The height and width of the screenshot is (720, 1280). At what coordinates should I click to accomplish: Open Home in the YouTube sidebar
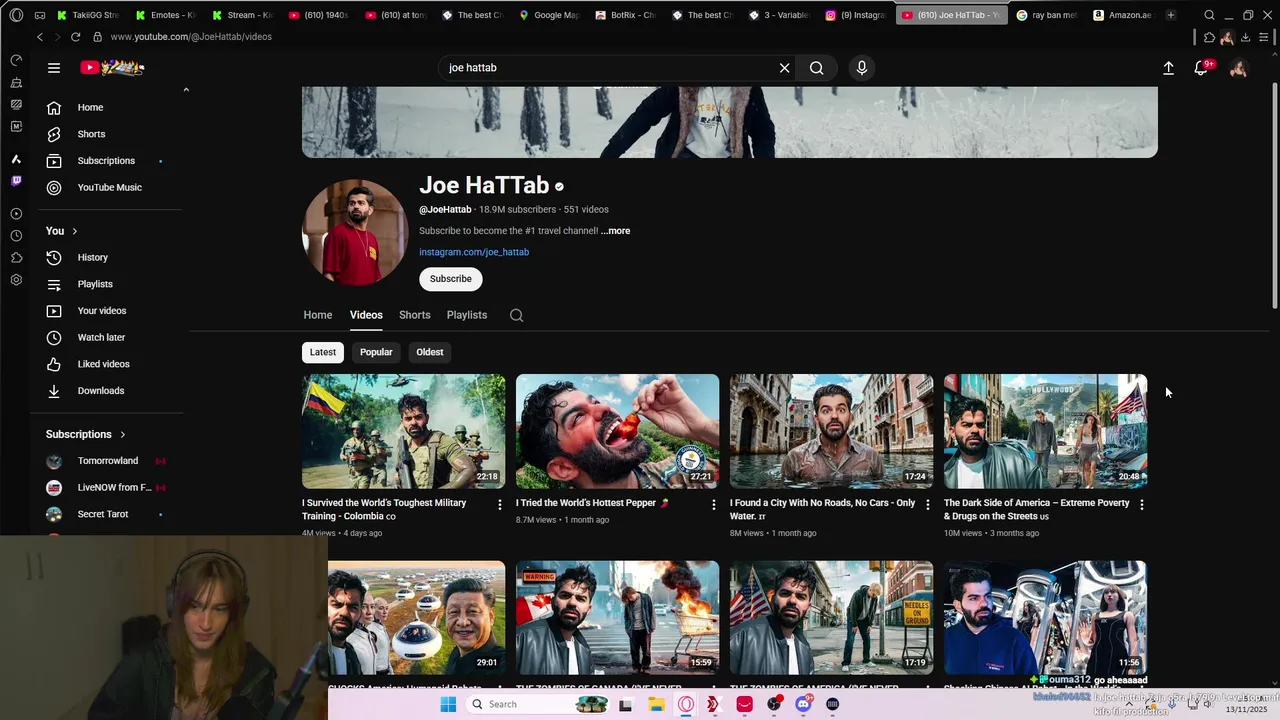pyautogui.click(x=110, y=107)
